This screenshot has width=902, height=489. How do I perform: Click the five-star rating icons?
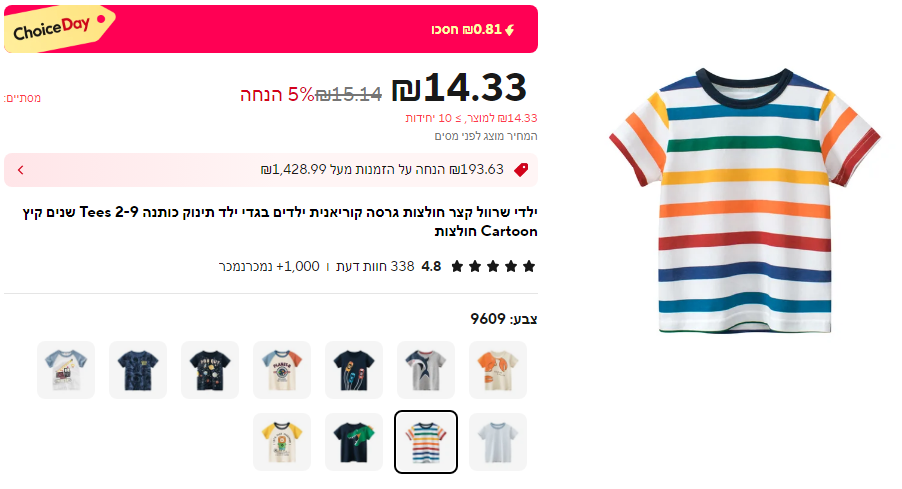click(x=493, y=267)
